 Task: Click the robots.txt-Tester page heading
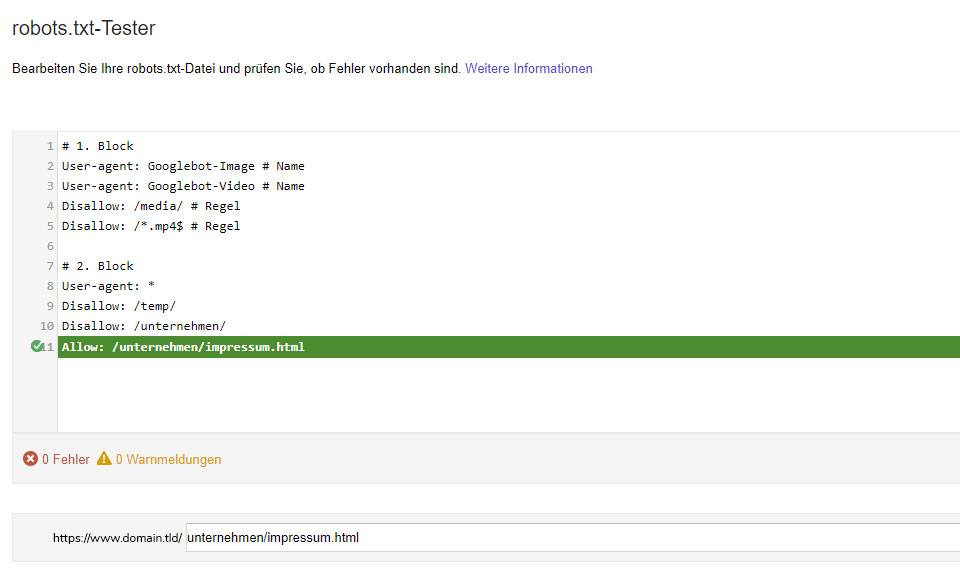pos(84,28)
